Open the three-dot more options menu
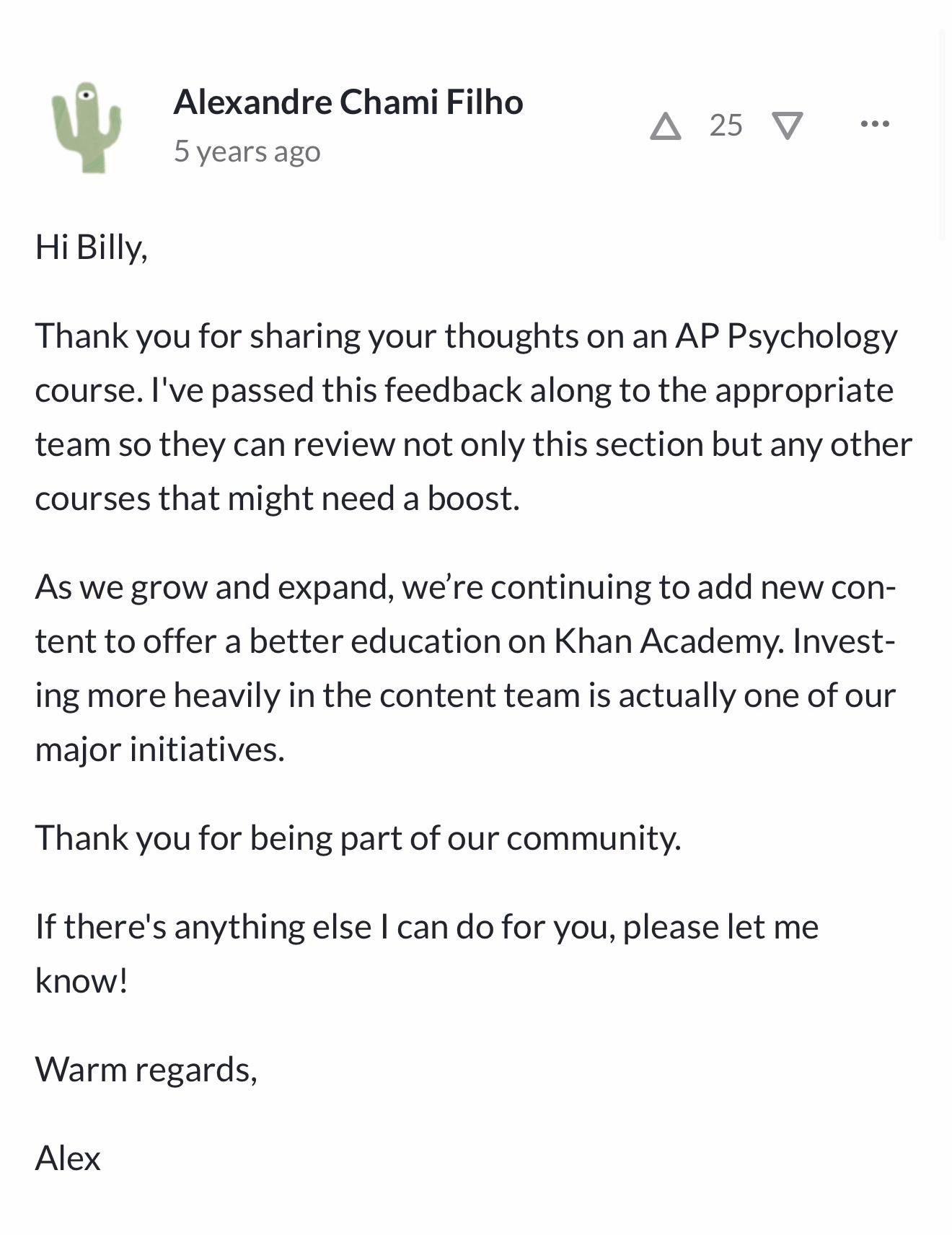The image size is (952, 1235). [x=875, y=124]
